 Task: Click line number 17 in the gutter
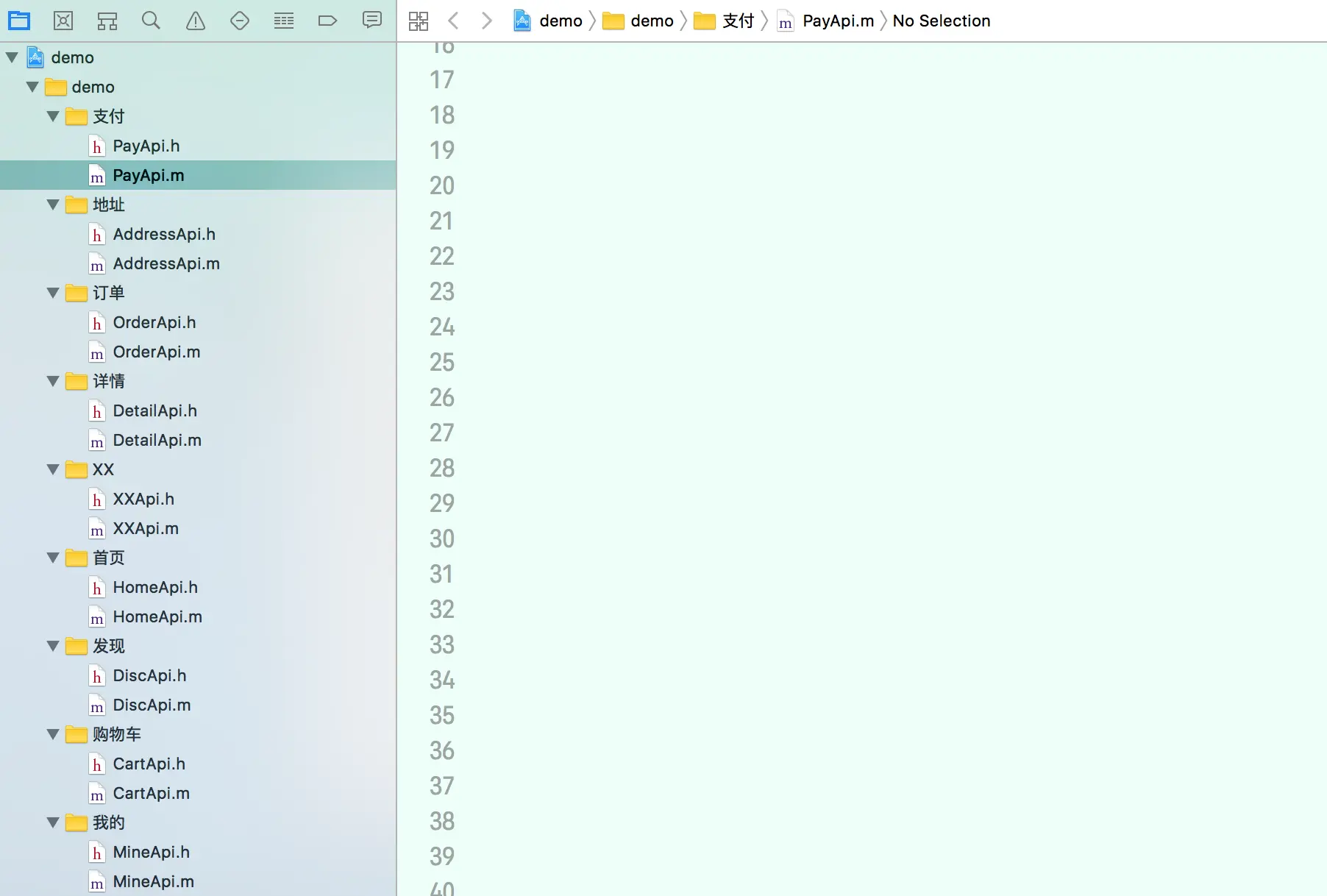click(x=442, y=79)
